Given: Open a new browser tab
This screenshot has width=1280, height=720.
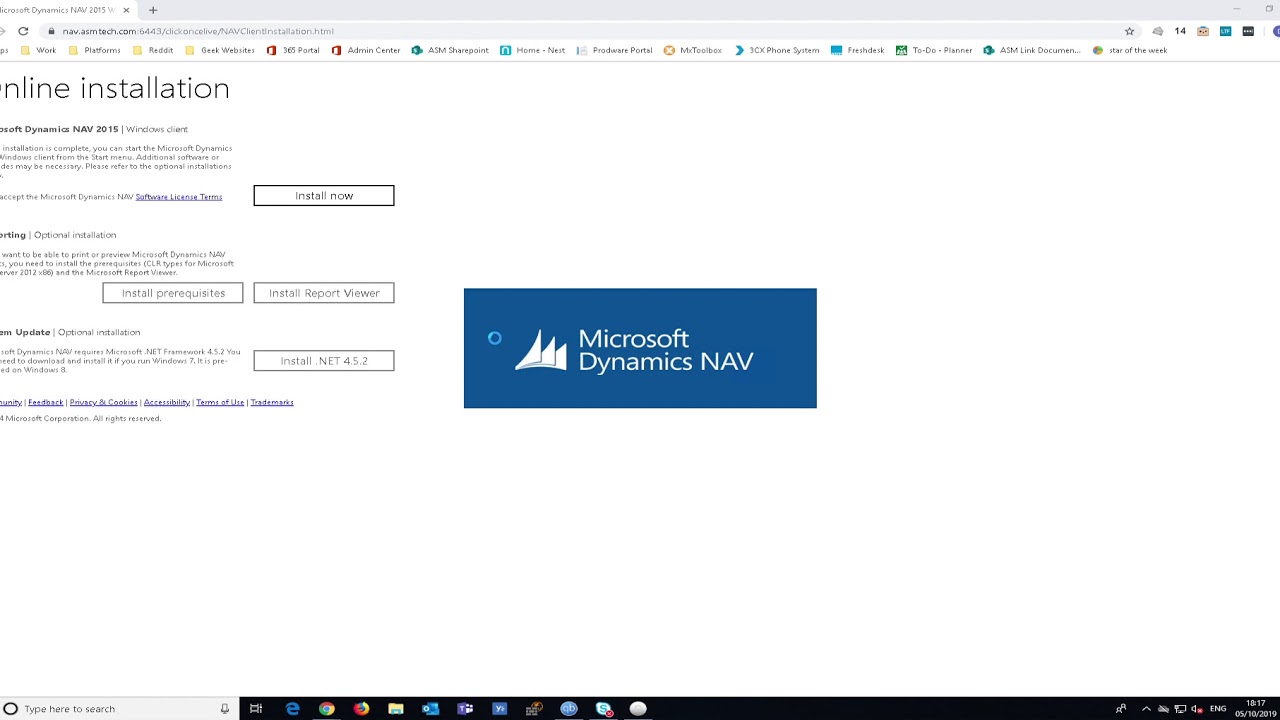Looking at the screenshot, I should tap(153, 10).
